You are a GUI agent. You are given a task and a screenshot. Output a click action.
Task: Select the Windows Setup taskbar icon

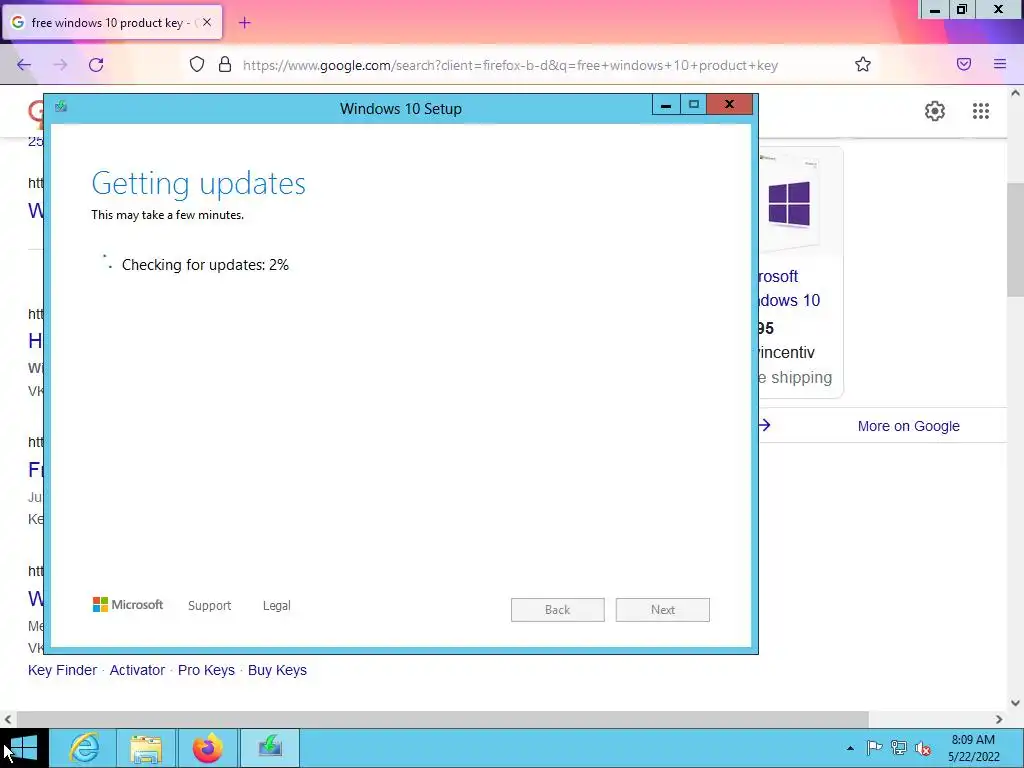coord(270,748)
